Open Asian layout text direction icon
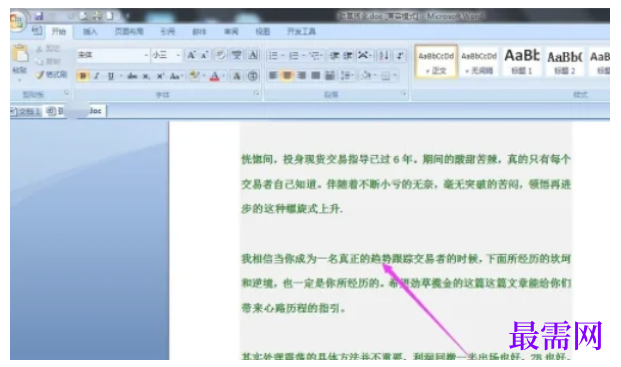621x367 pixels. tap(364, 55)
